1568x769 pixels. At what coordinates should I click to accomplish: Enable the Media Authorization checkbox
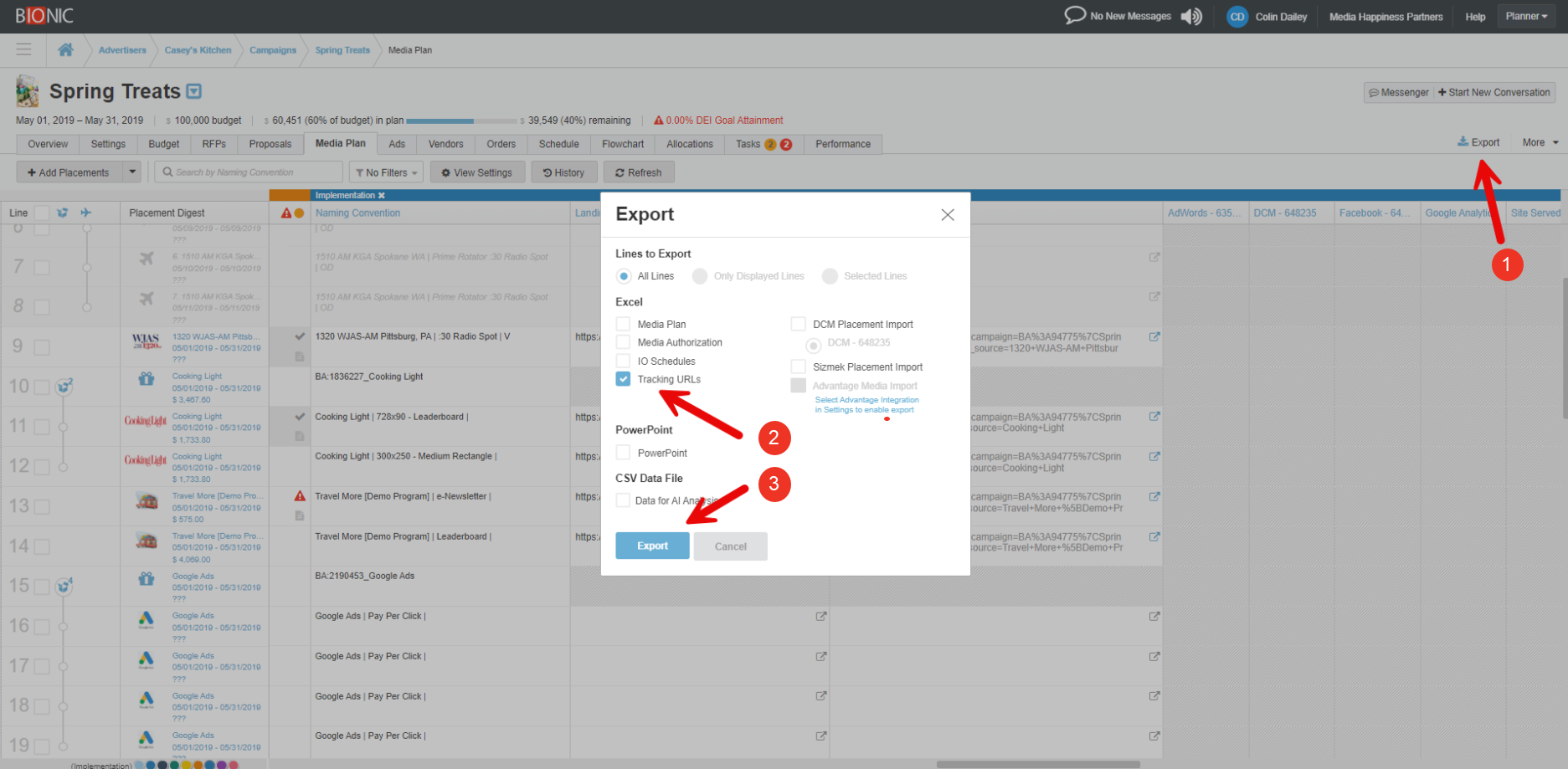(623, 342)
